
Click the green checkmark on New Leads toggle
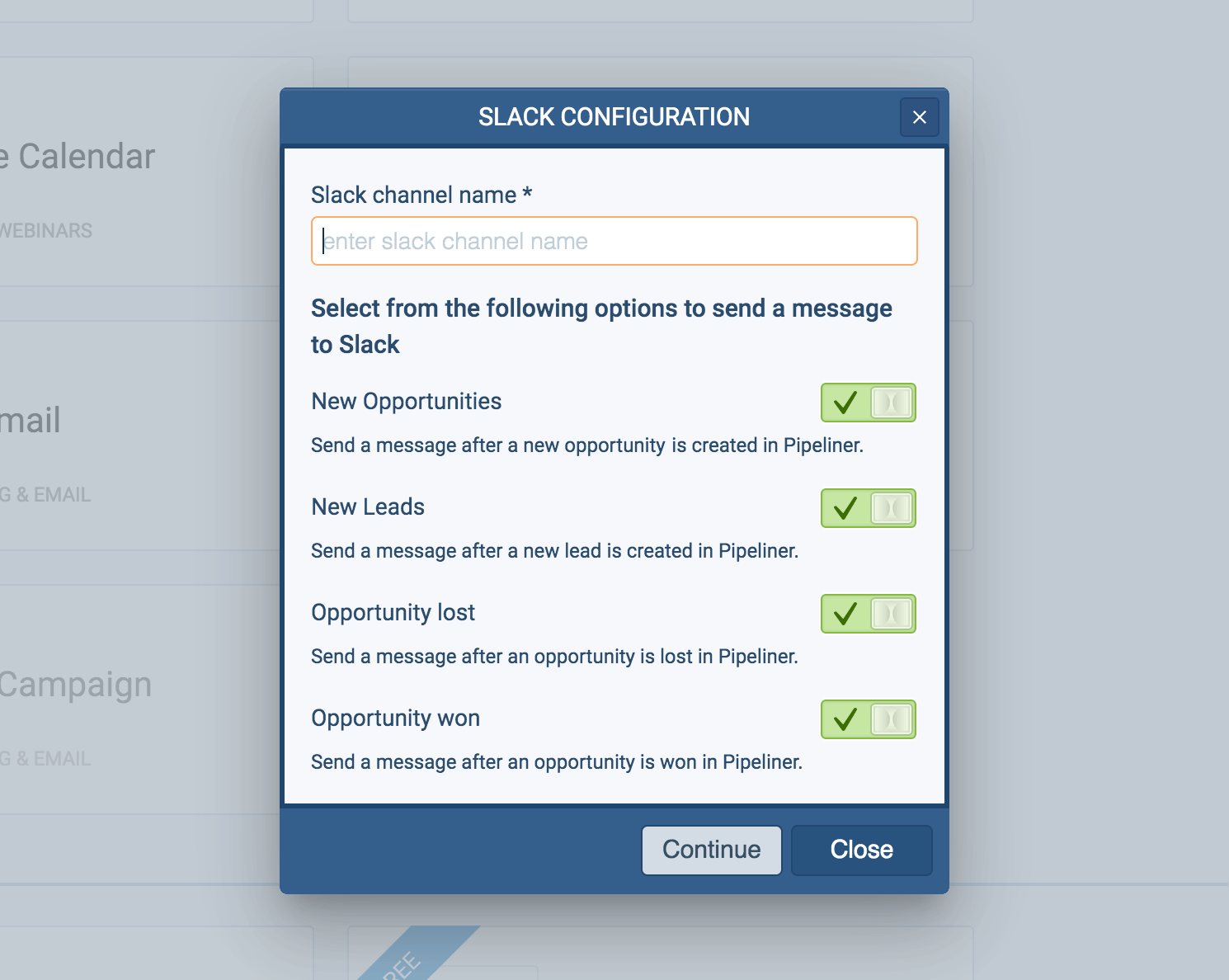pos(845,508)
